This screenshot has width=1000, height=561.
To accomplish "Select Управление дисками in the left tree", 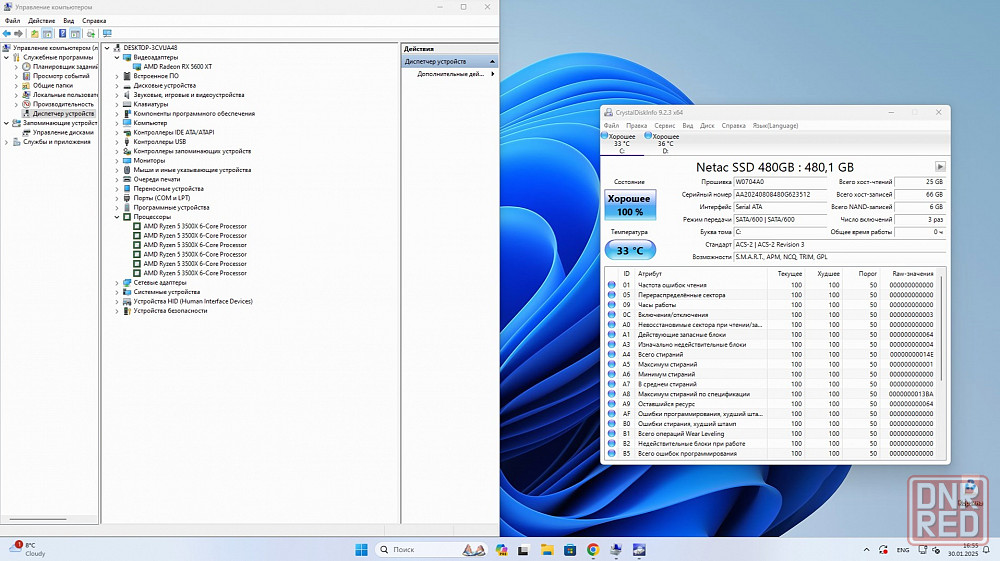I will [x=63, y=132].
